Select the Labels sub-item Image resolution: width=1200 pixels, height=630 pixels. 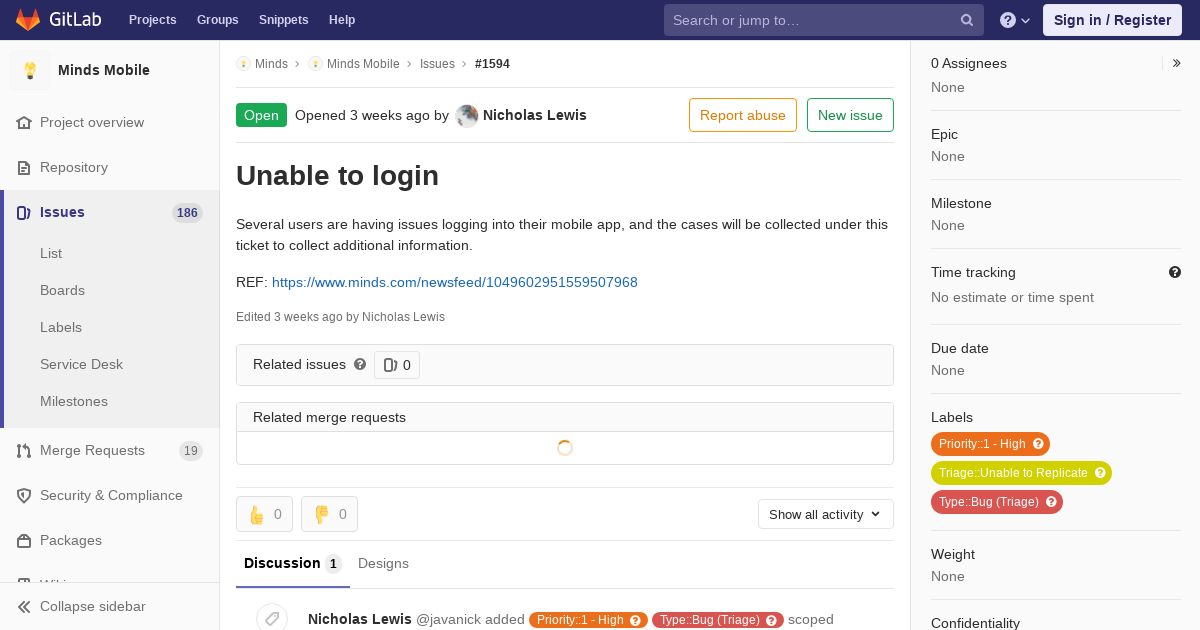[x=61, y=327]
